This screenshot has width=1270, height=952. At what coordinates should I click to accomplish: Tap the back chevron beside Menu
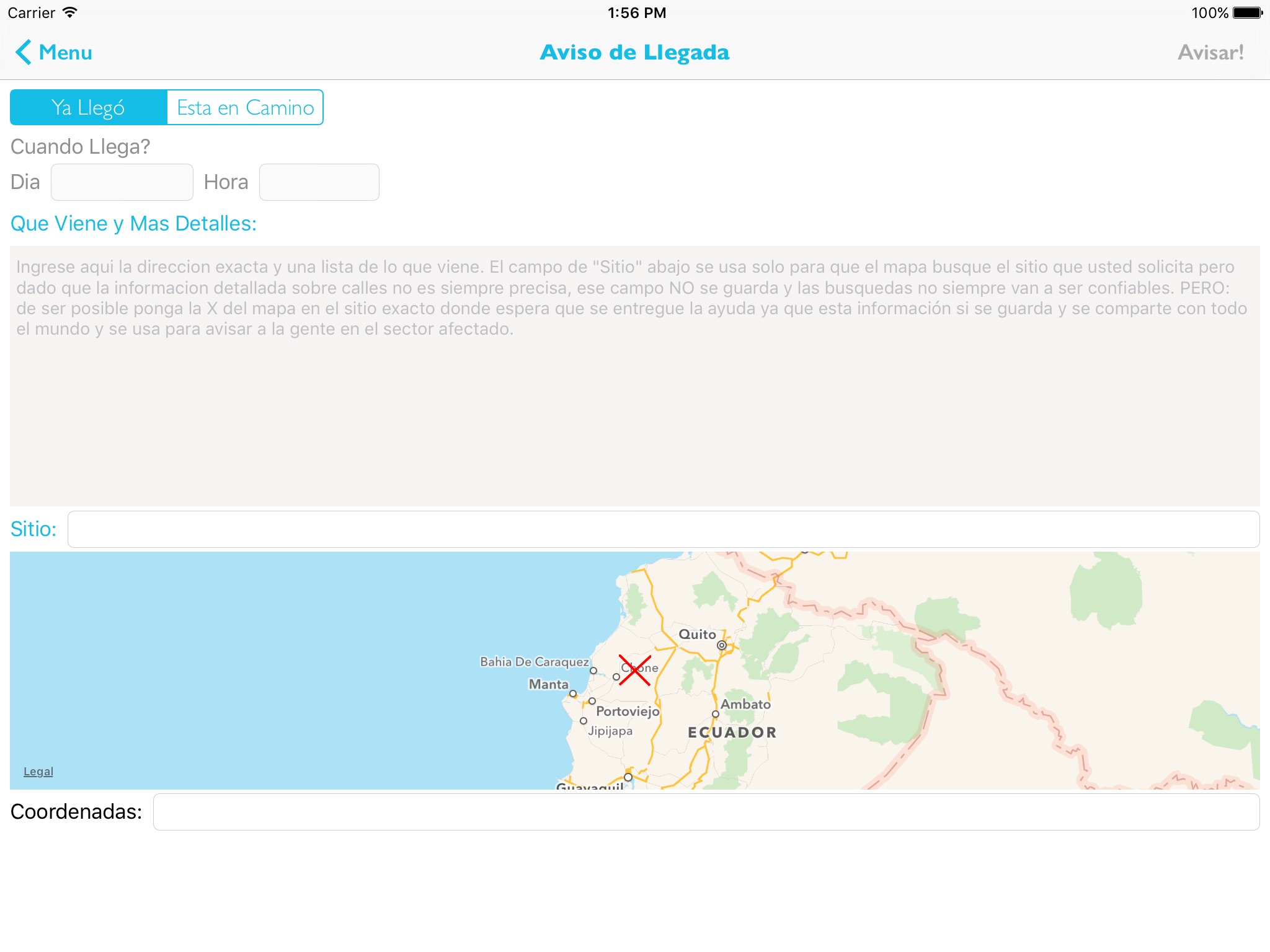point(23,53)
